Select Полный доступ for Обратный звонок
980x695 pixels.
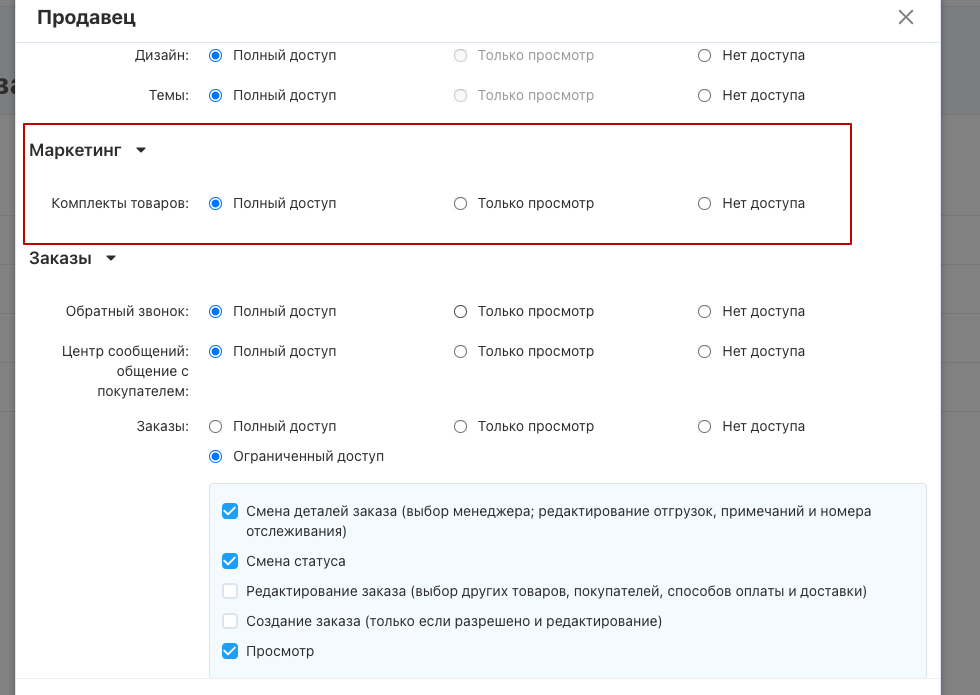pos(216,311)
